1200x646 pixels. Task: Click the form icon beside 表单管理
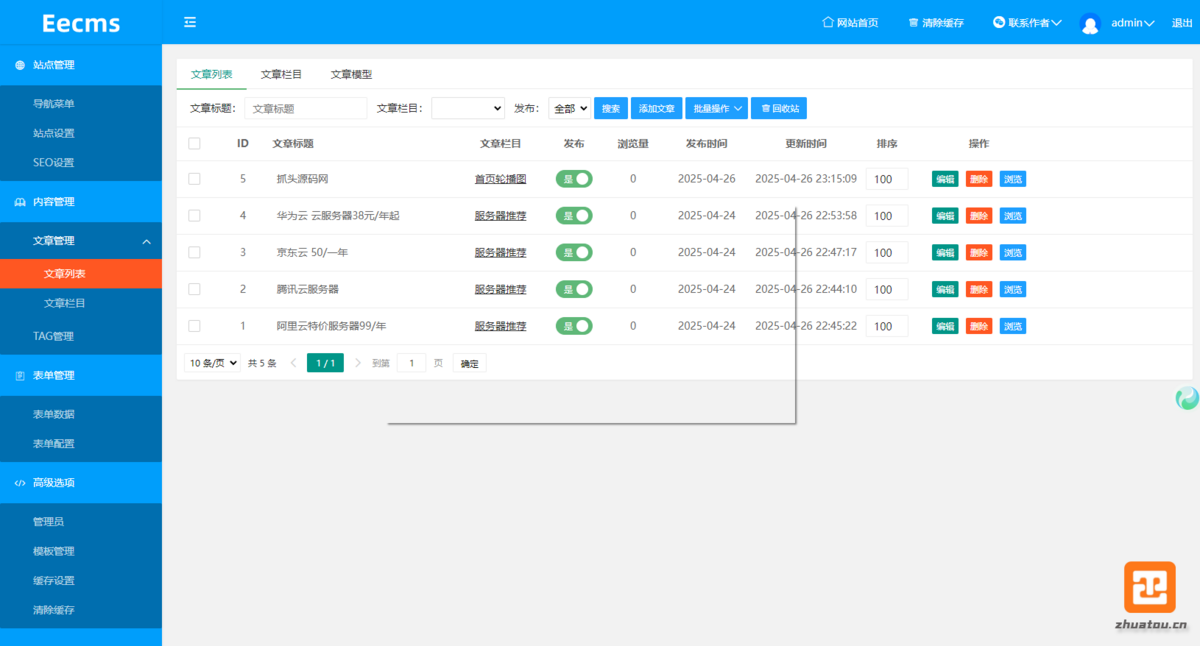coord(20,376)
